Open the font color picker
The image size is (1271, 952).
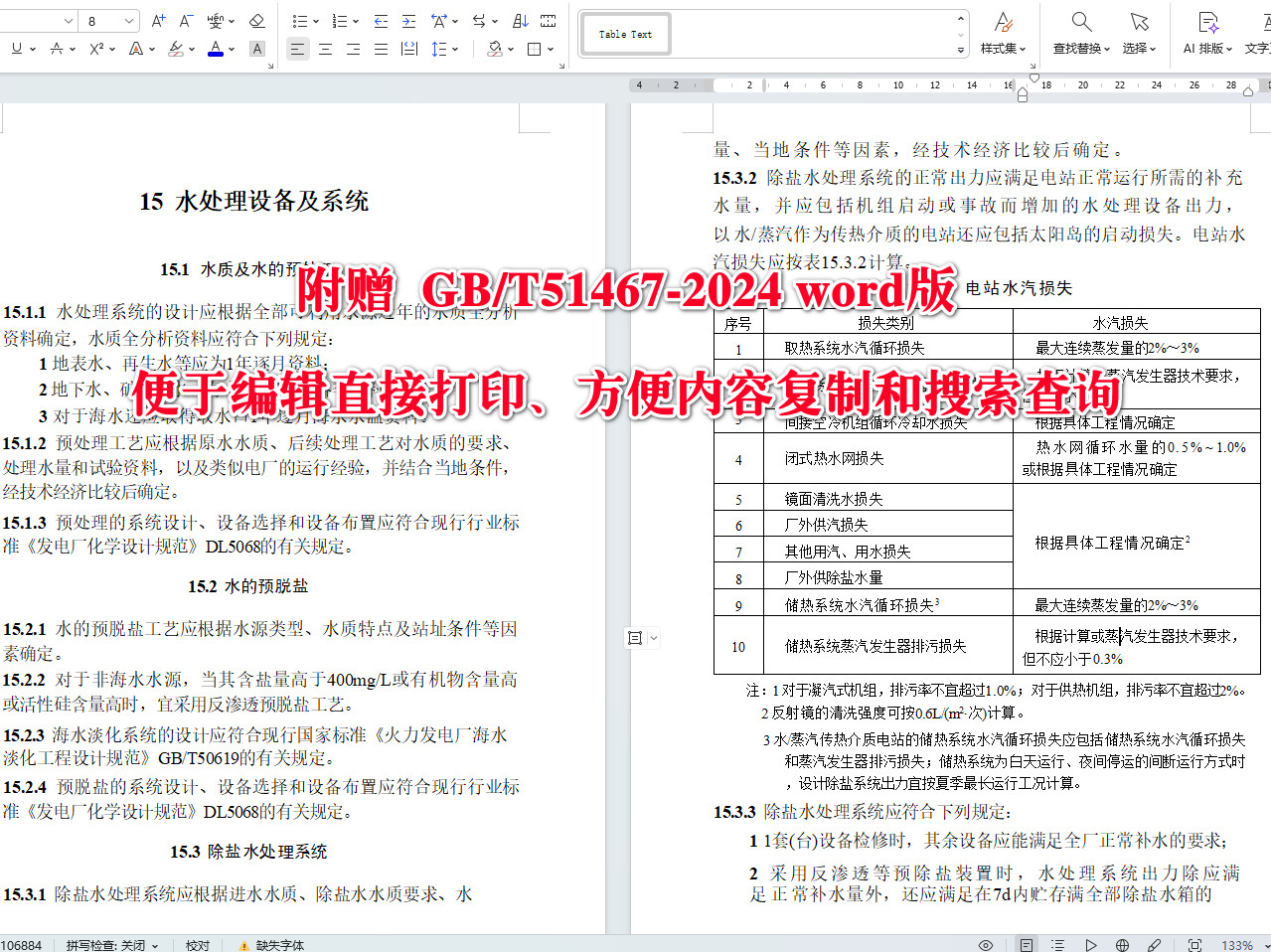tap(216, 49)
